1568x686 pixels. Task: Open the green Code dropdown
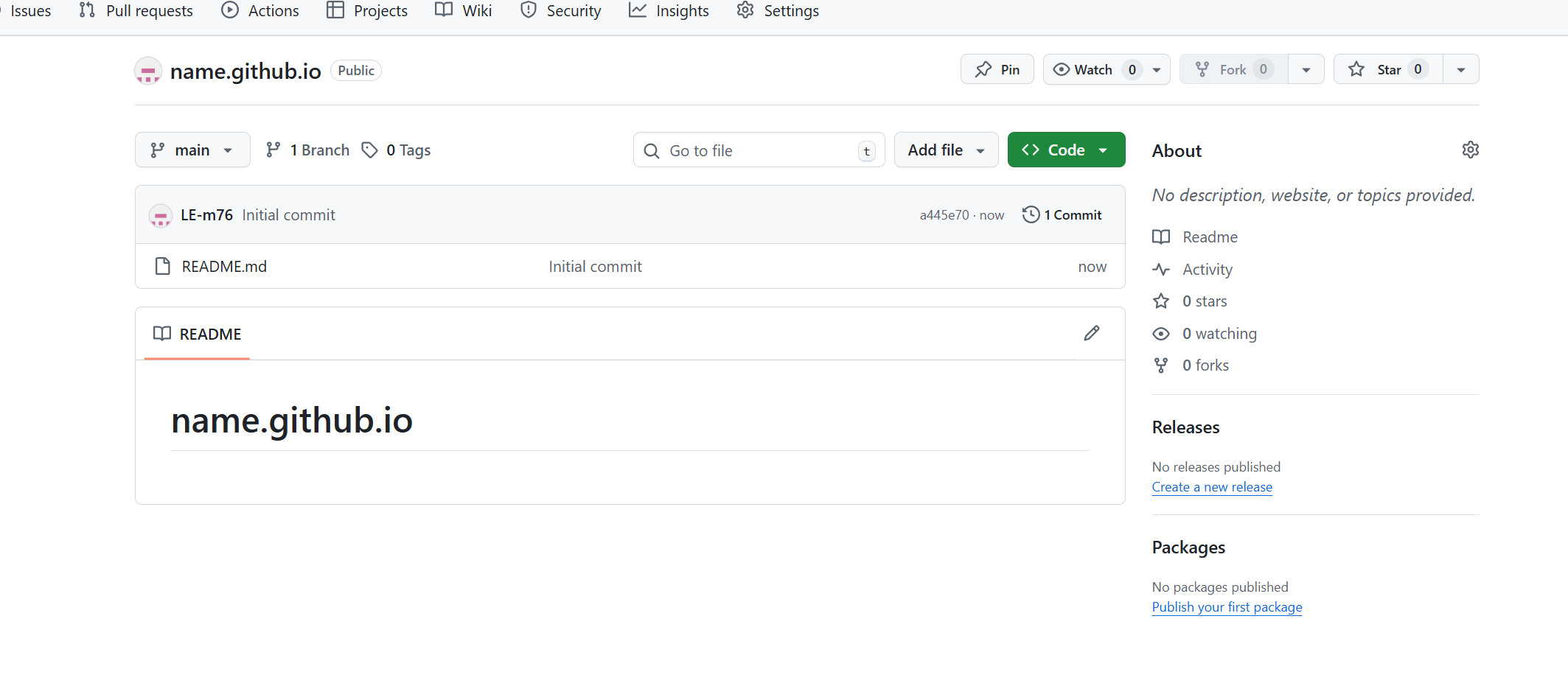pos(1065,150)
